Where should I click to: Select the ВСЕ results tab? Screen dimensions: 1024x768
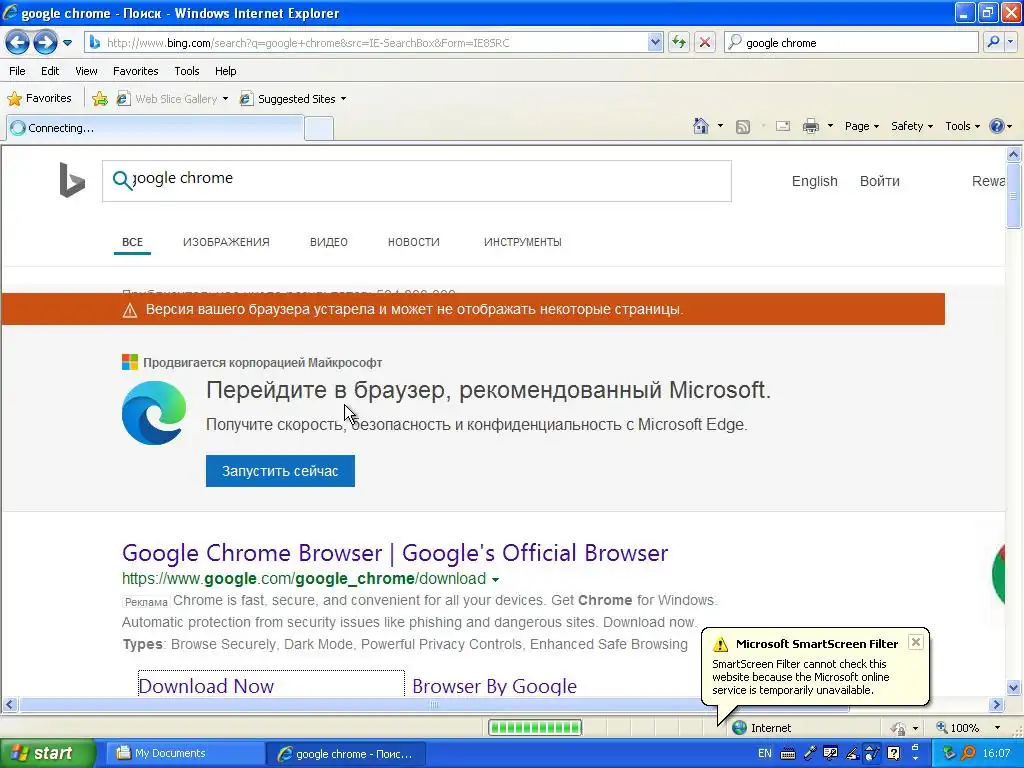pyautogui.click(x=132, y=242)
